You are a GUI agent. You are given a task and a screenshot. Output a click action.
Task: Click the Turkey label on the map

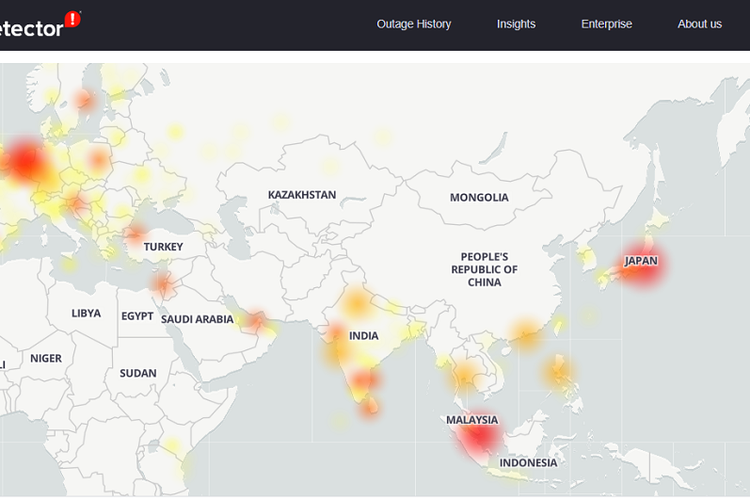coord(163,247)
